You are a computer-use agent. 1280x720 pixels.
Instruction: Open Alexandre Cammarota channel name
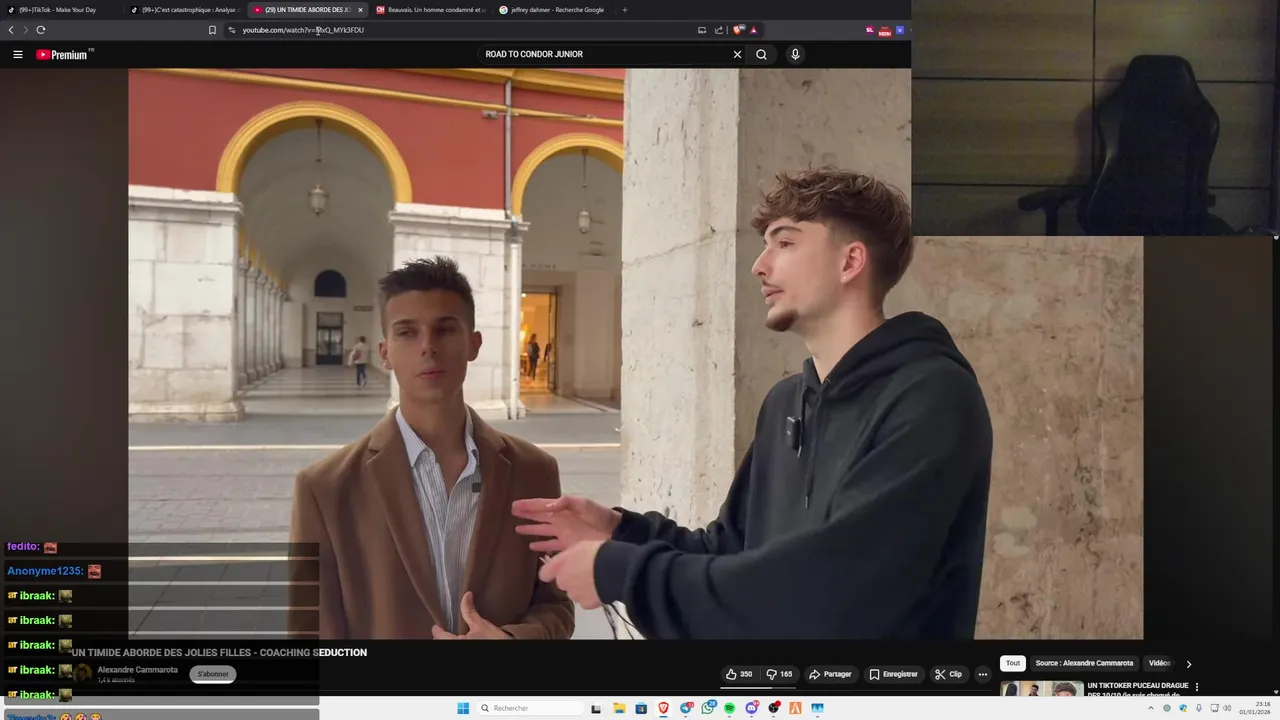[x=137, y=670]
